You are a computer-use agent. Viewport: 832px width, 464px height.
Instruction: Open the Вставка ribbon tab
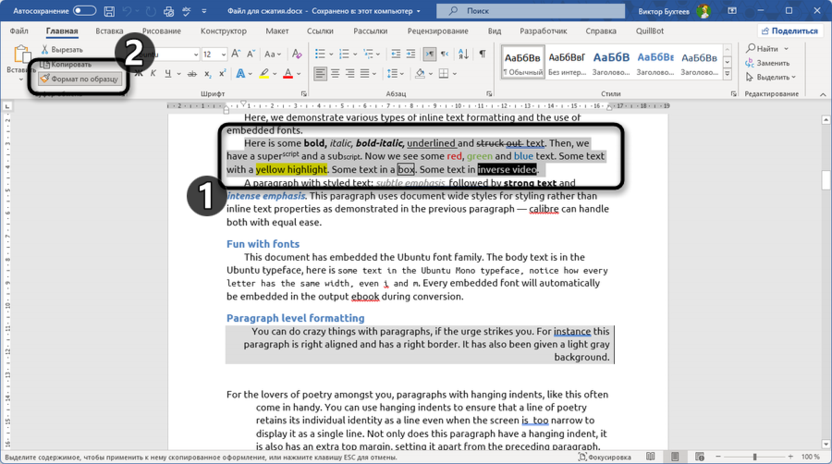pos(109,31)
